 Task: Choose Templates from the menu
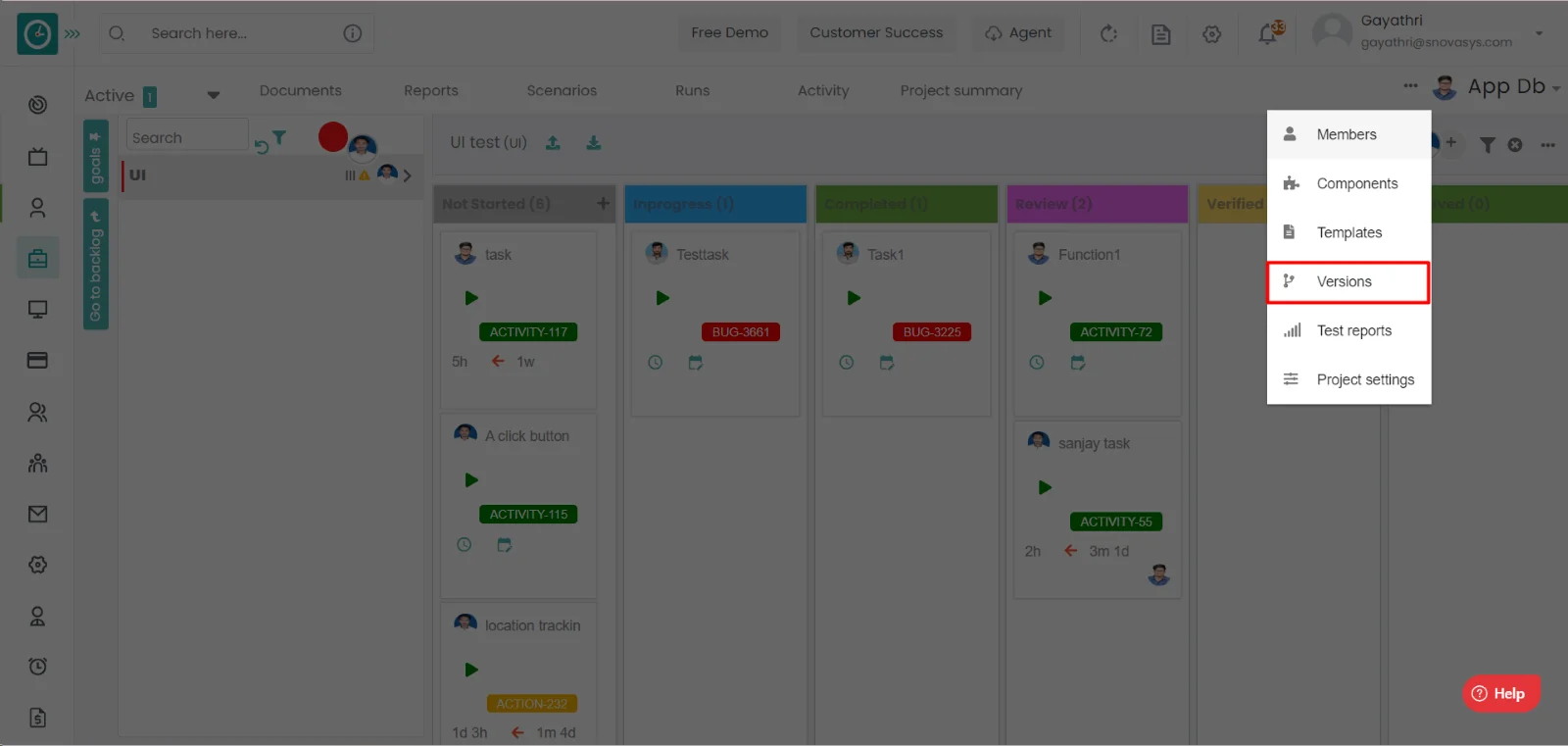pyautogui.click(x=1348, y=232)
